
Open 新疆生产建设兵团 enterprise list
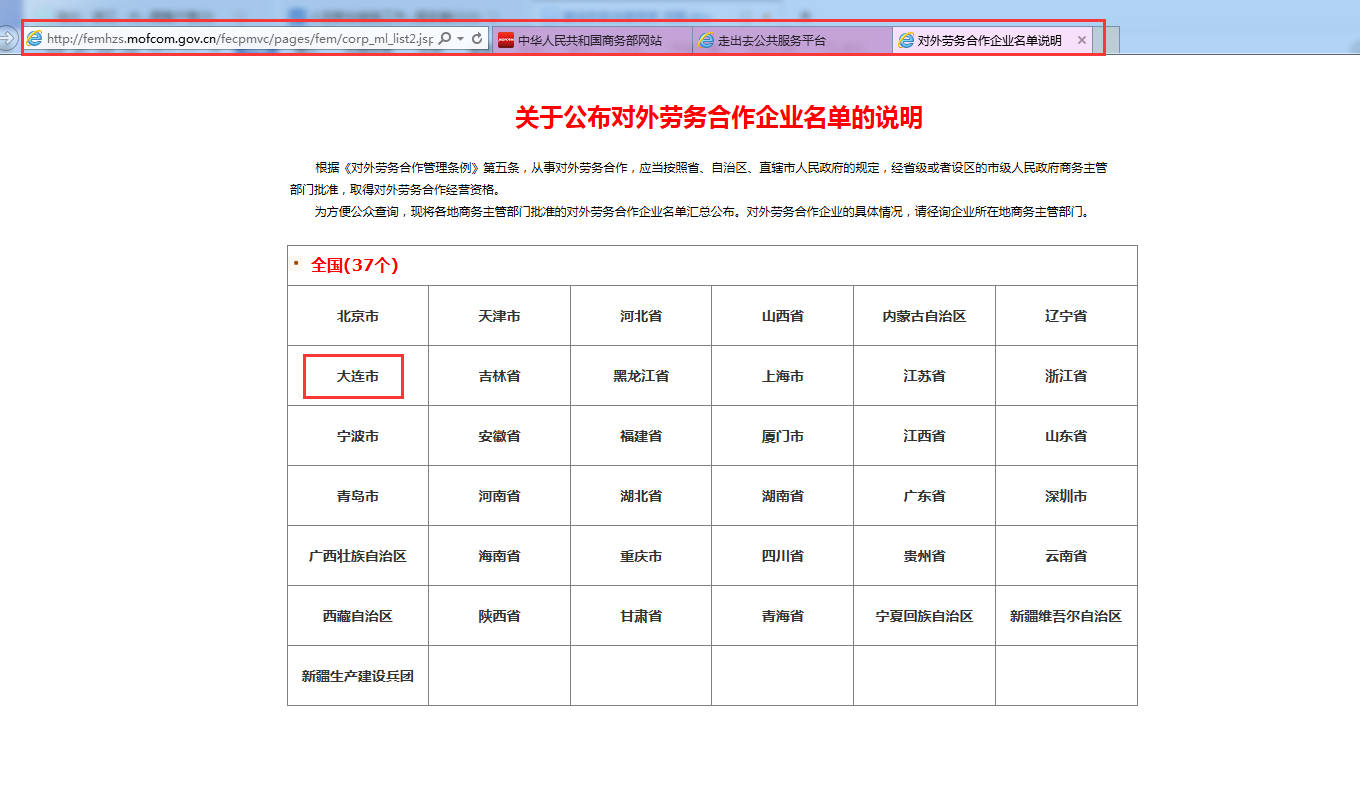pyautogui.click(x=357, y=676)
